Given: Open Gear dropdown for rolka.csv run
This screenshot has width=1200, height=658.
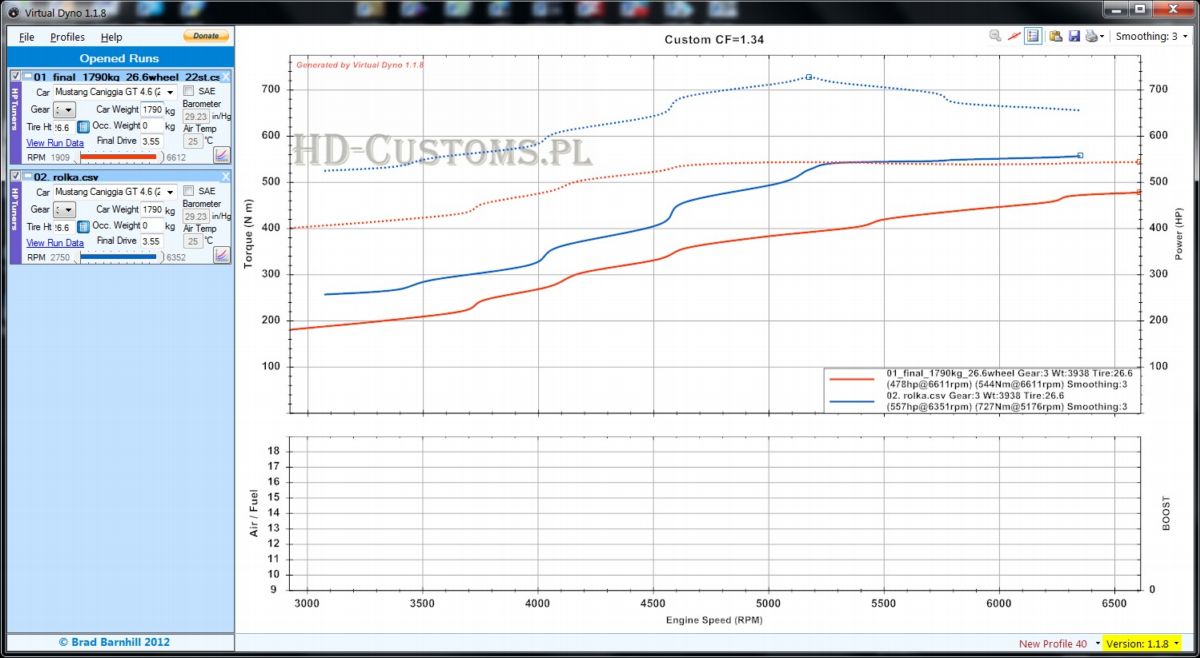Looking at the screenshot, I should click(x=68, y=210).
